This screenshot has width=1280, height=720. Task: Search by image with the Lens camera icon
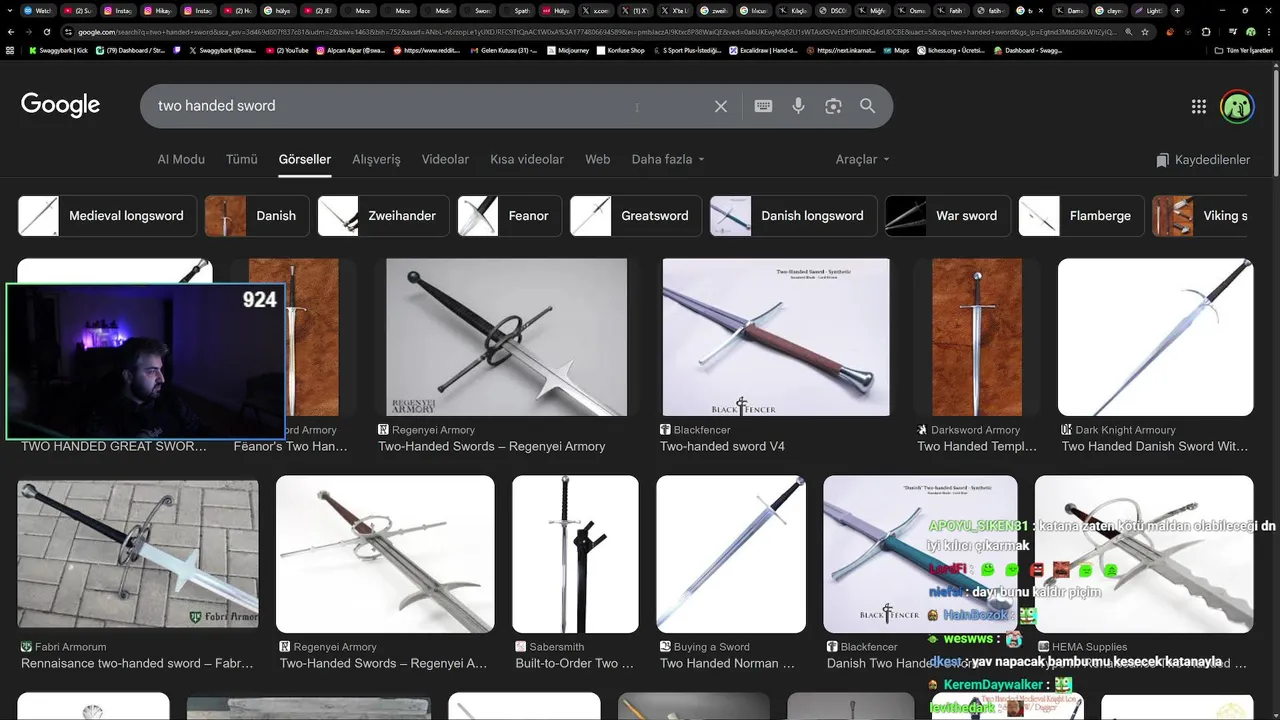(x=833, y=106)
